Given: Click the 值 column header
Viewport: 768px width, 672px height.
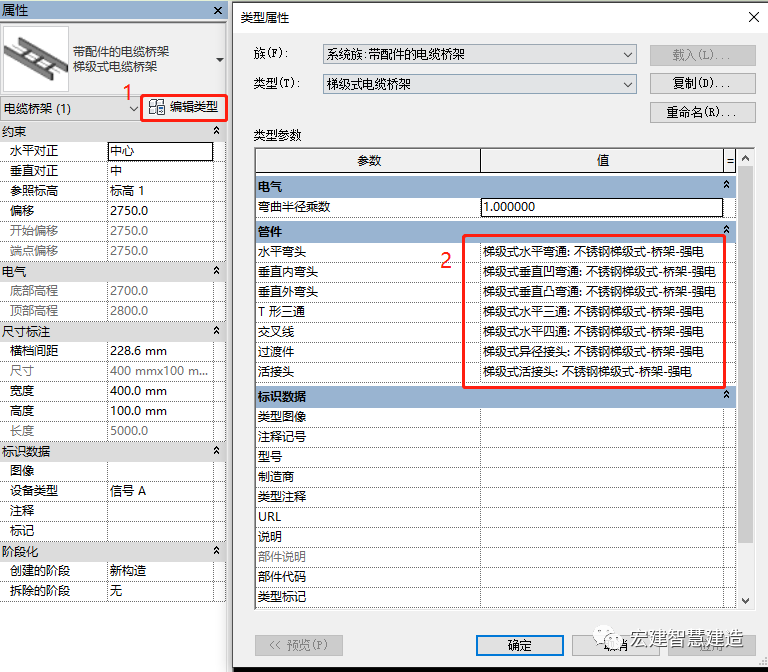Looking at the screenshot, I should tap(602, 161).
